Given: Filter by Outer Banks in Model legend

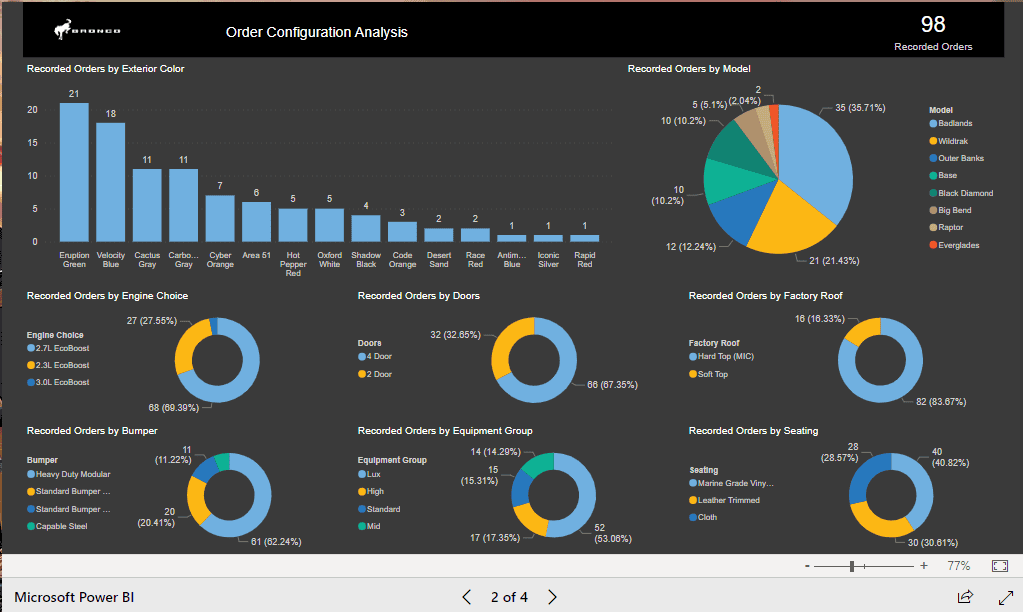Looking at the screenshot, I should [956, 158].
